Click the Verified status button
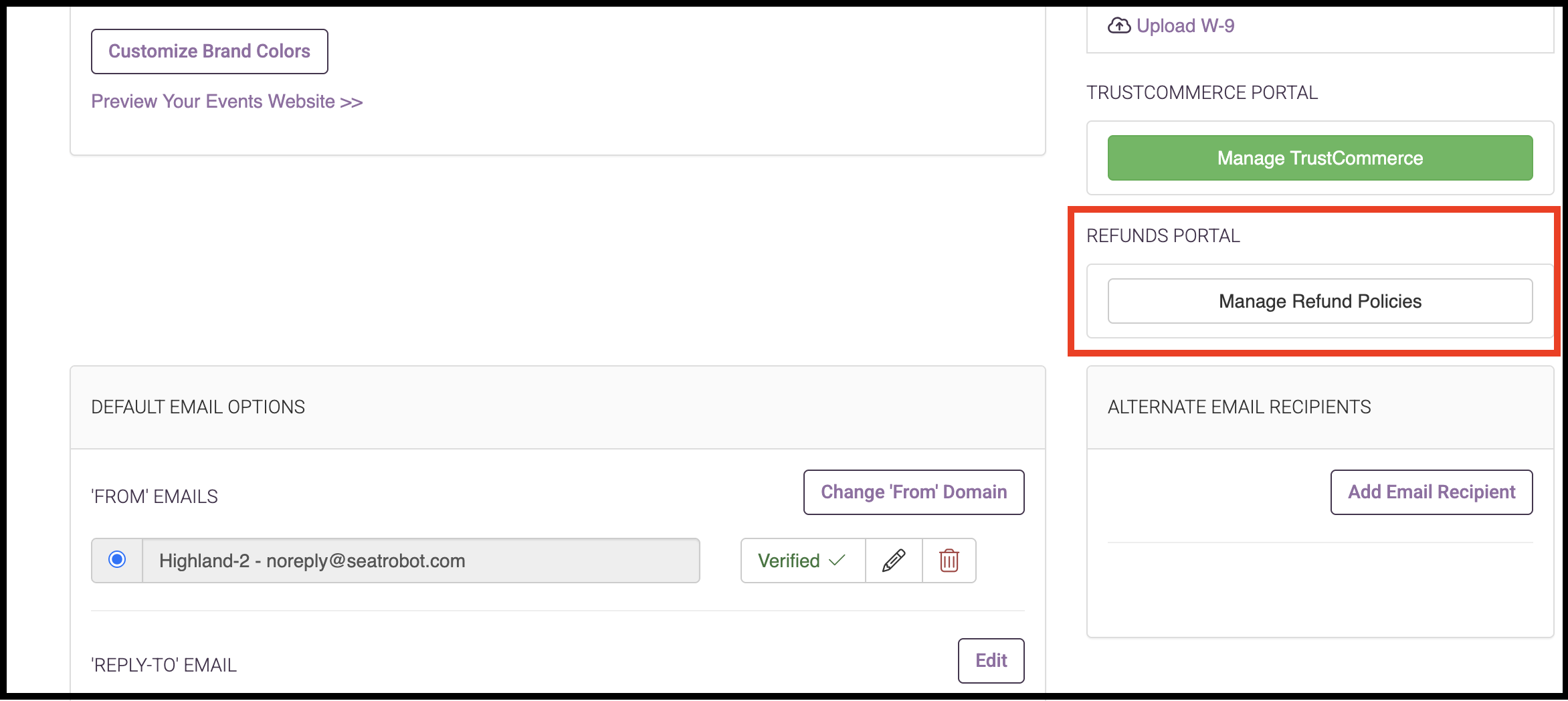This screenshot has height=701, width=1568. 803,561
